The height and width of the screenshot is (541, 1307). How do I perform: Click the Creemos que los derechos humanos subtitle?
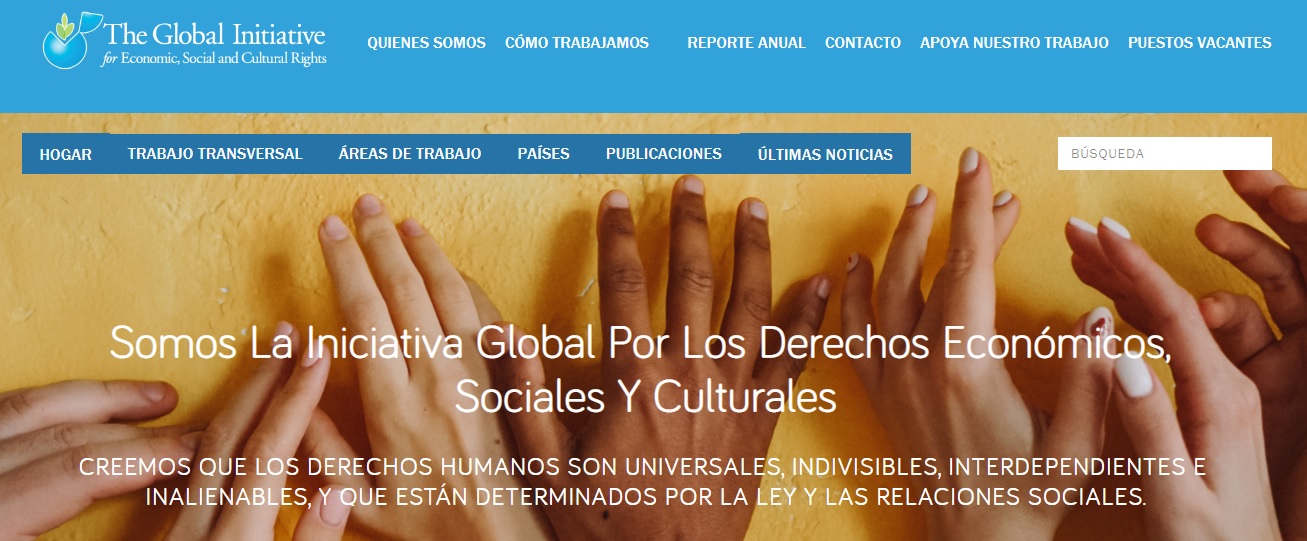(x=642, y=482)
